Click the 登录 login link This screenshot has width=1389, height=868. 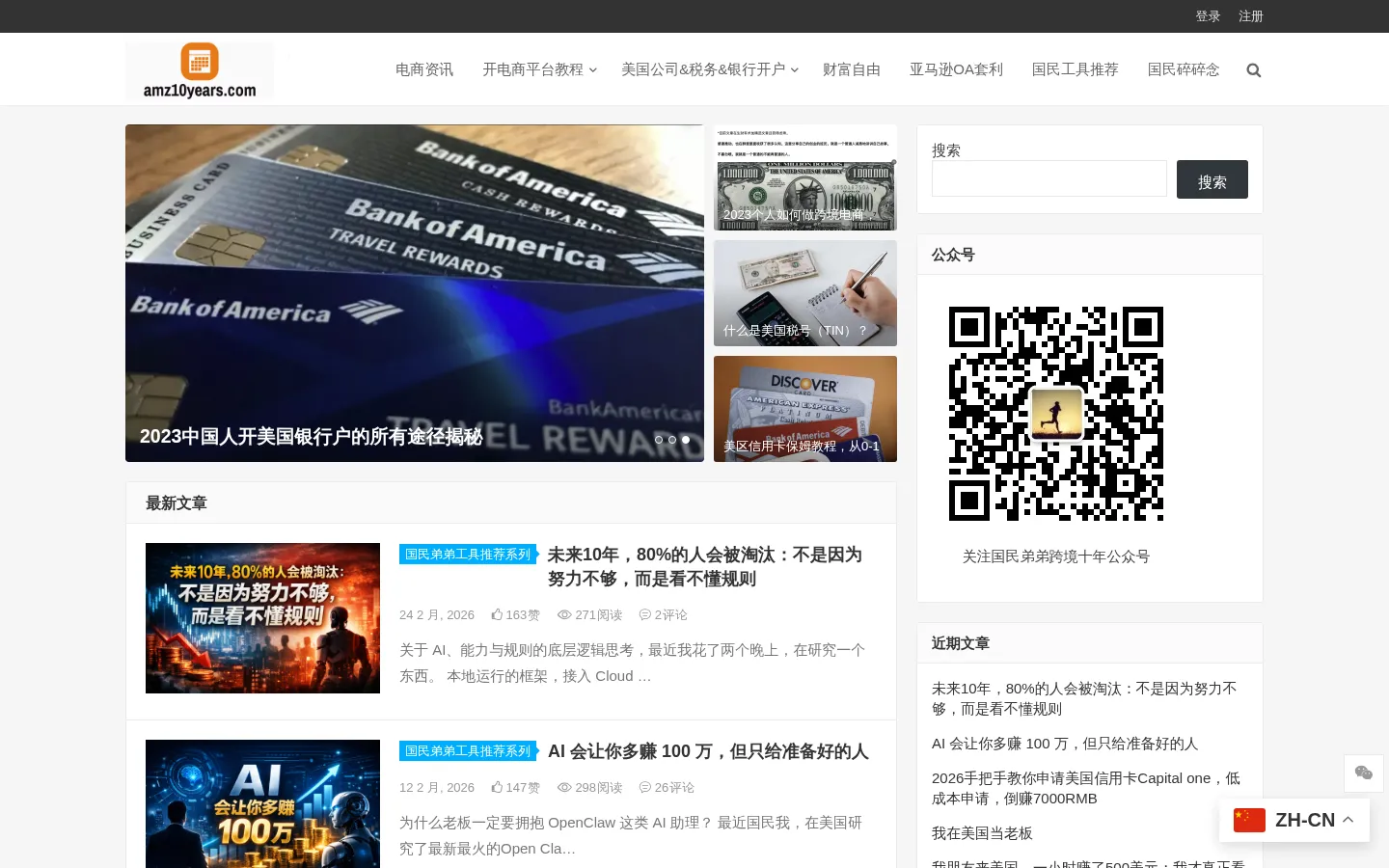click(1208, 16)
